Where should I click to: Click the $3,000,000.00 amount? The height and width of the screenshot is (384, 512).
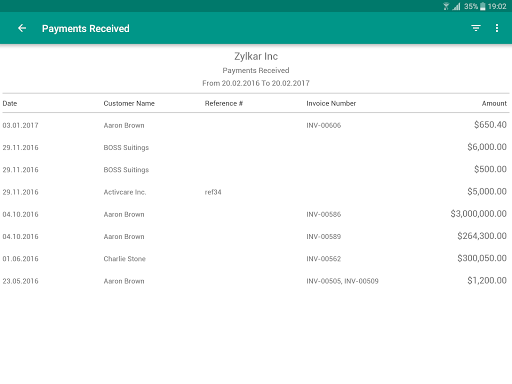pyautogui.click(x=479, y=214)
